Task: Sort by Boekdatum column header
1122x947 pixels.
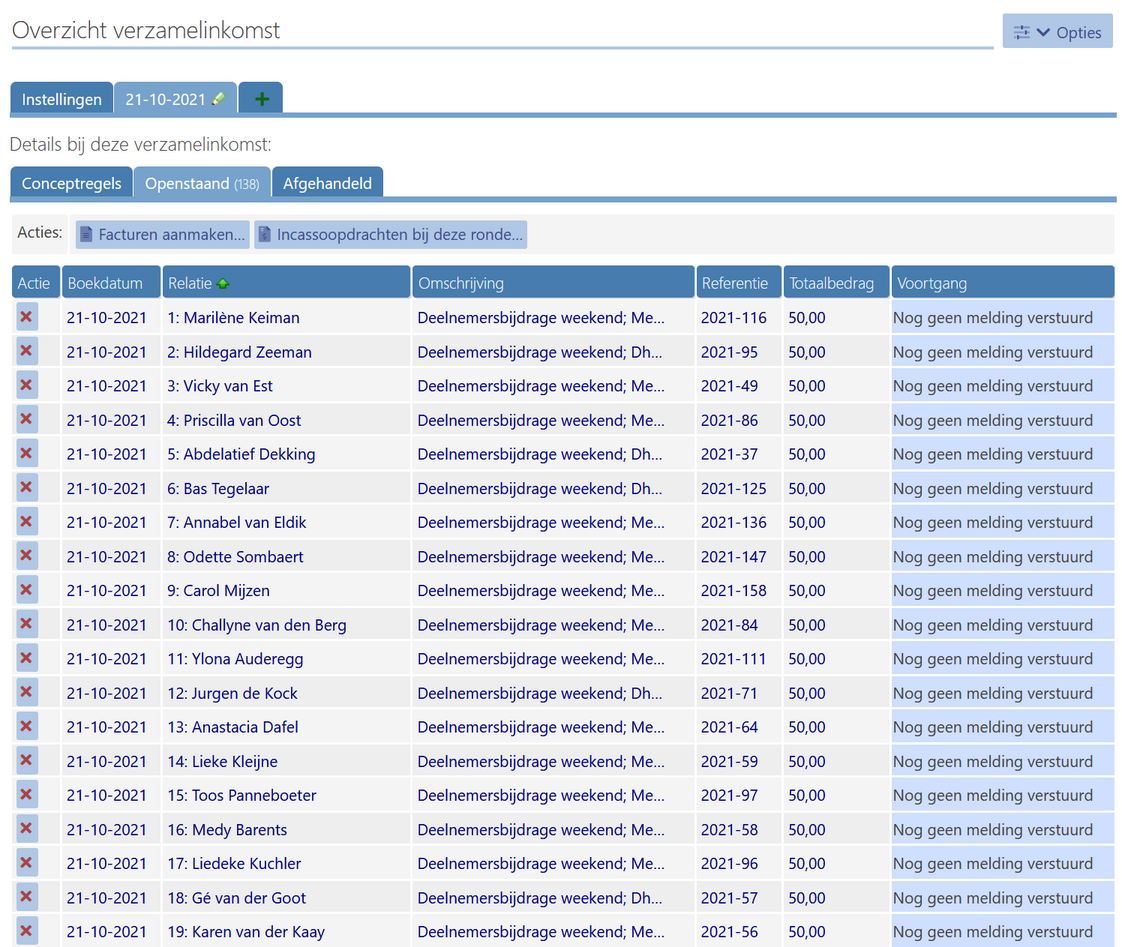Action: 112,283
